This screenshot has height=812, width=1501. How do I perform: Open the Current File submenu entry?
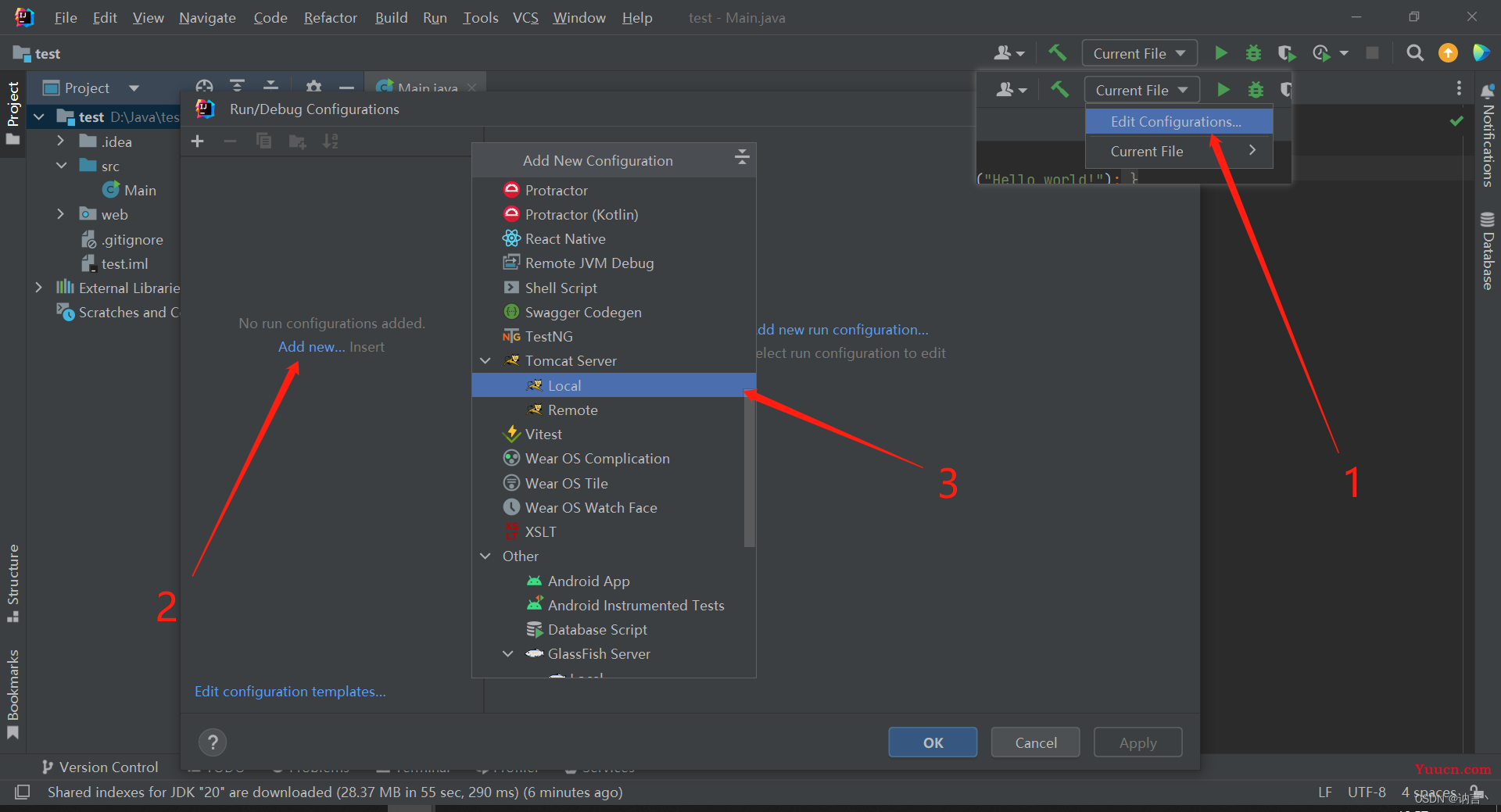1179,151
